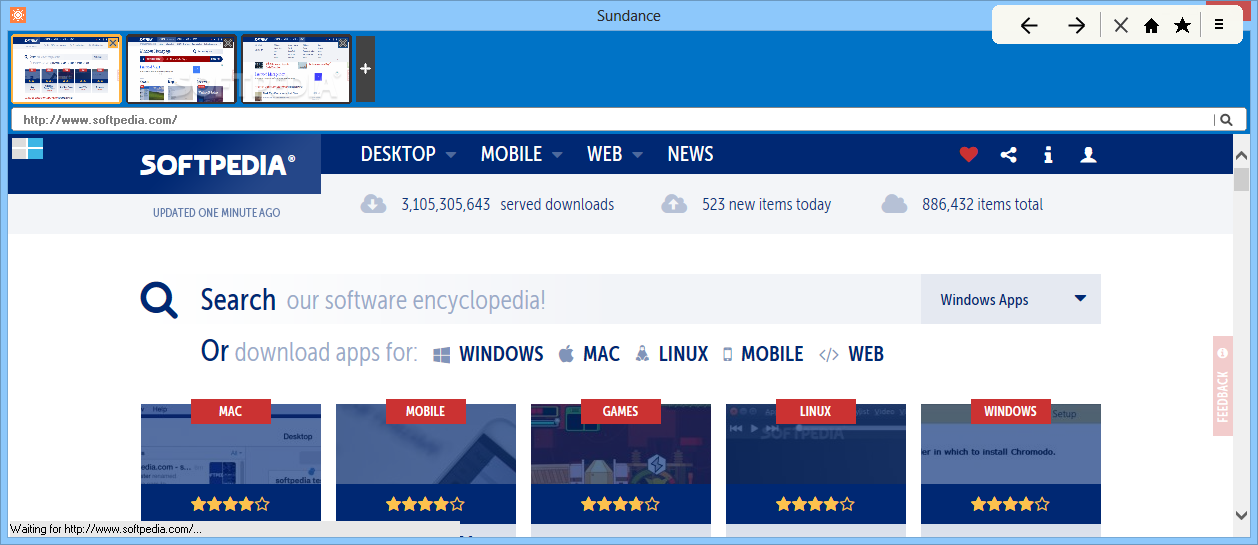
Task: Expand the MOBILE dropdown arrow
Action: (x=557, y=155)
